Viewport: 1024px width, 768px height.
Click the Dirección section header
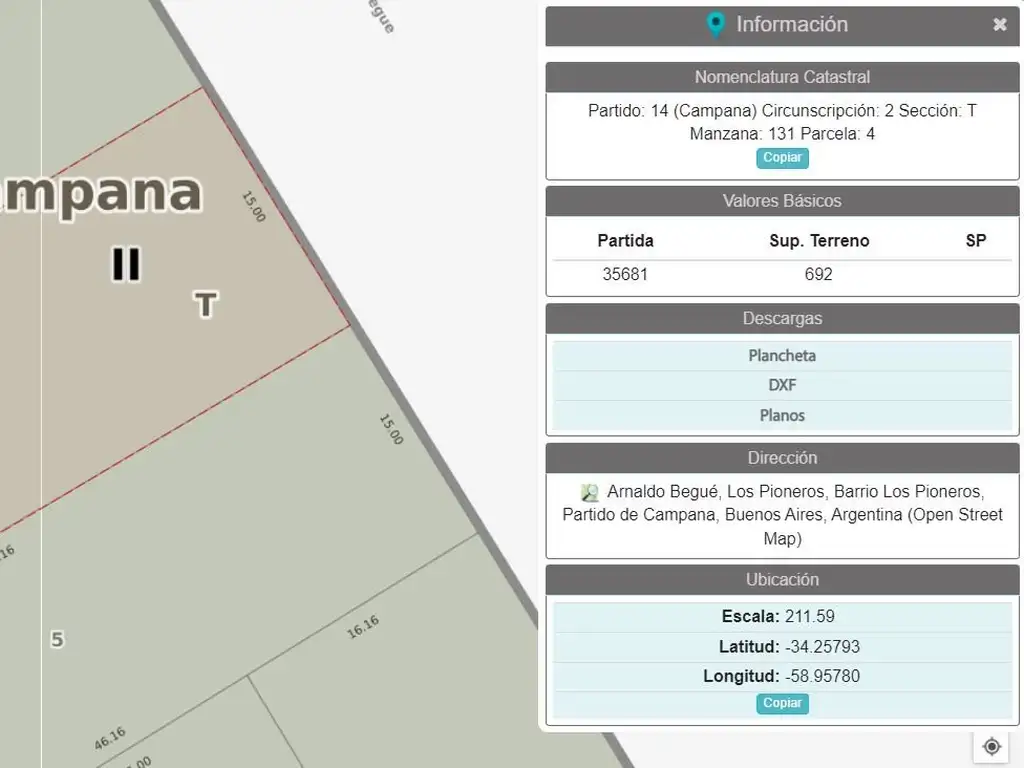coord(782,458)
